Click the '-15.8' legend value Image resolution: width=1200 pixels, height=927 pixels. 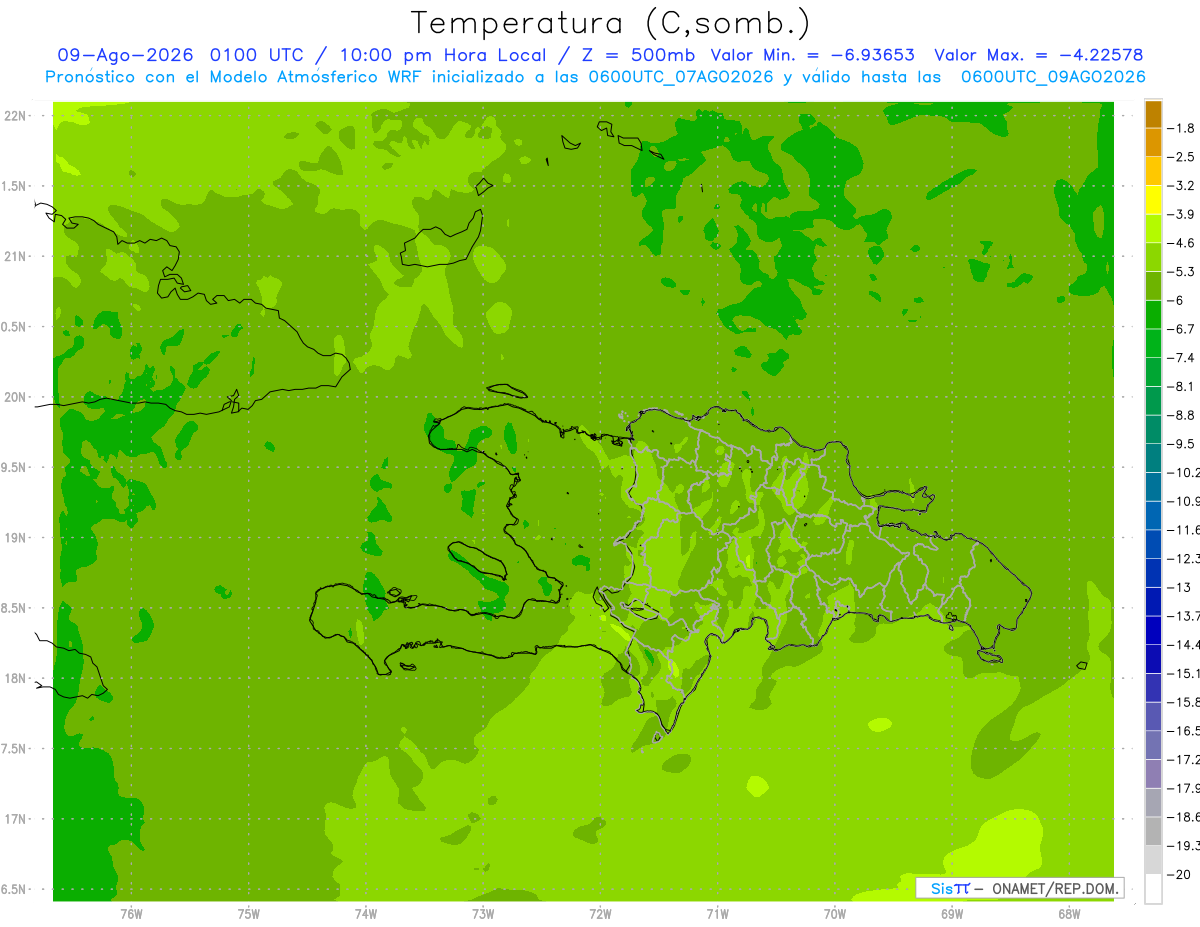pos(1182,702)
